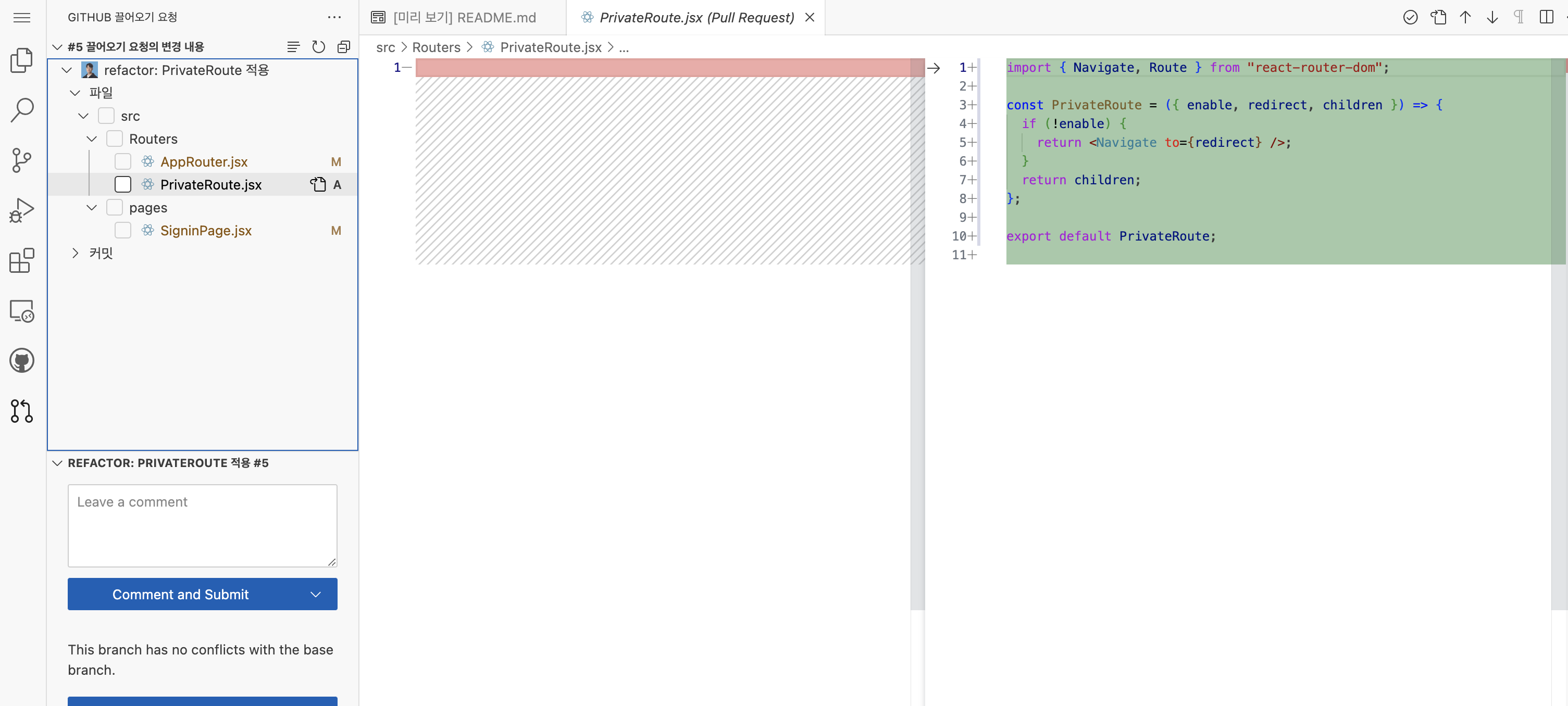Open the GitHub sidebar icon
The image size is (1568, 706).
(22, 361)
